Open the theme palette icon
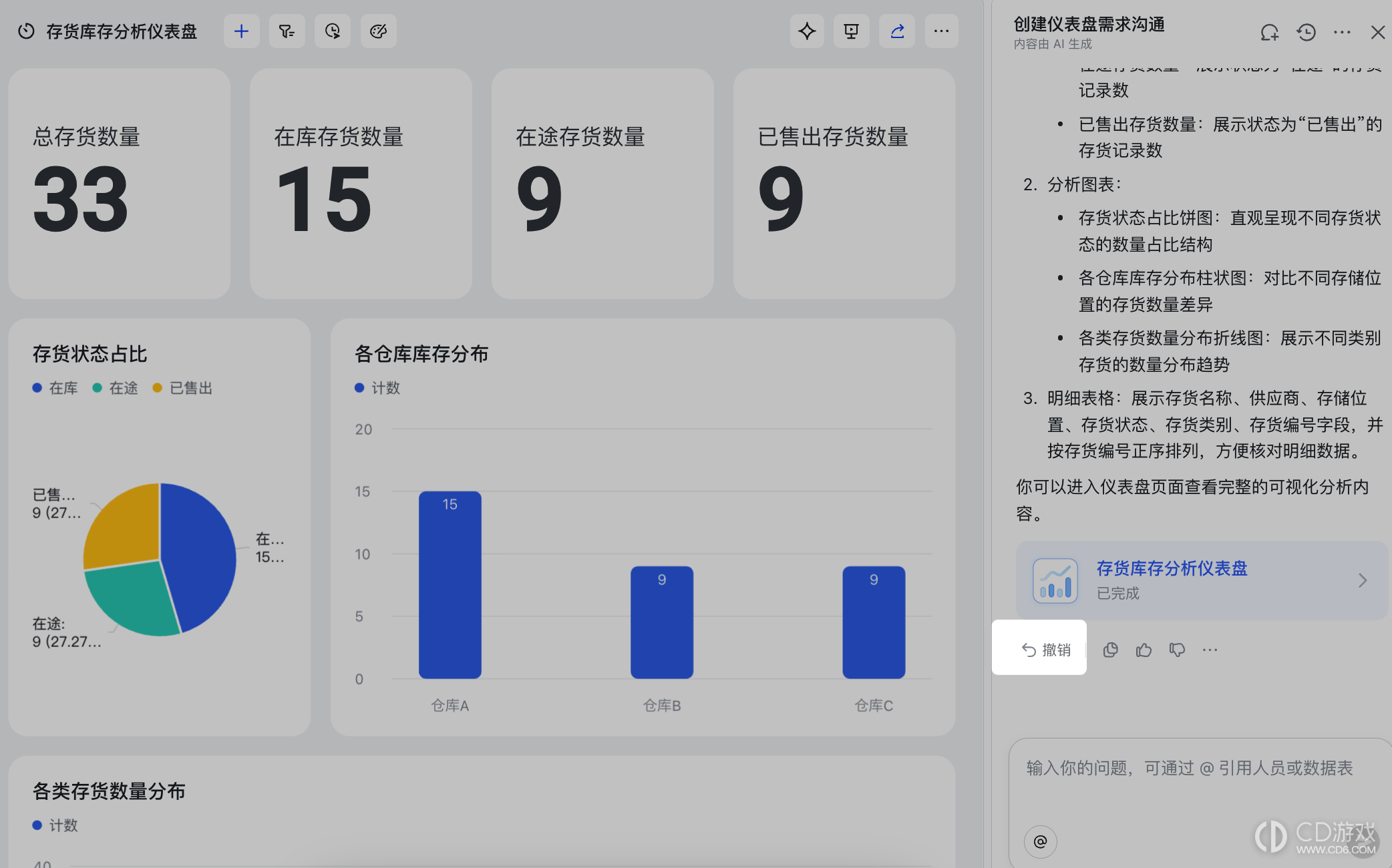Viewport: 1392px width, 868px height. click(378, 31)
